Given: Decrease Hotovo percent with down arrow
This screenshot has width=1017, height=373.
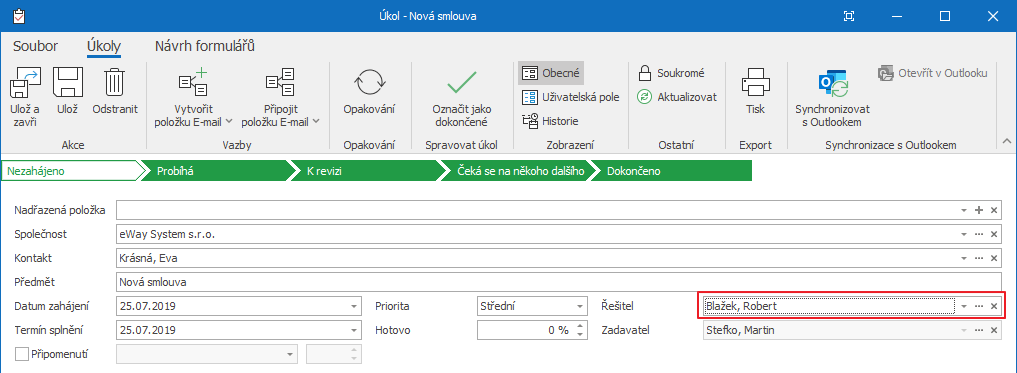Looking at the screenshot, I should [x=579, y=335].
